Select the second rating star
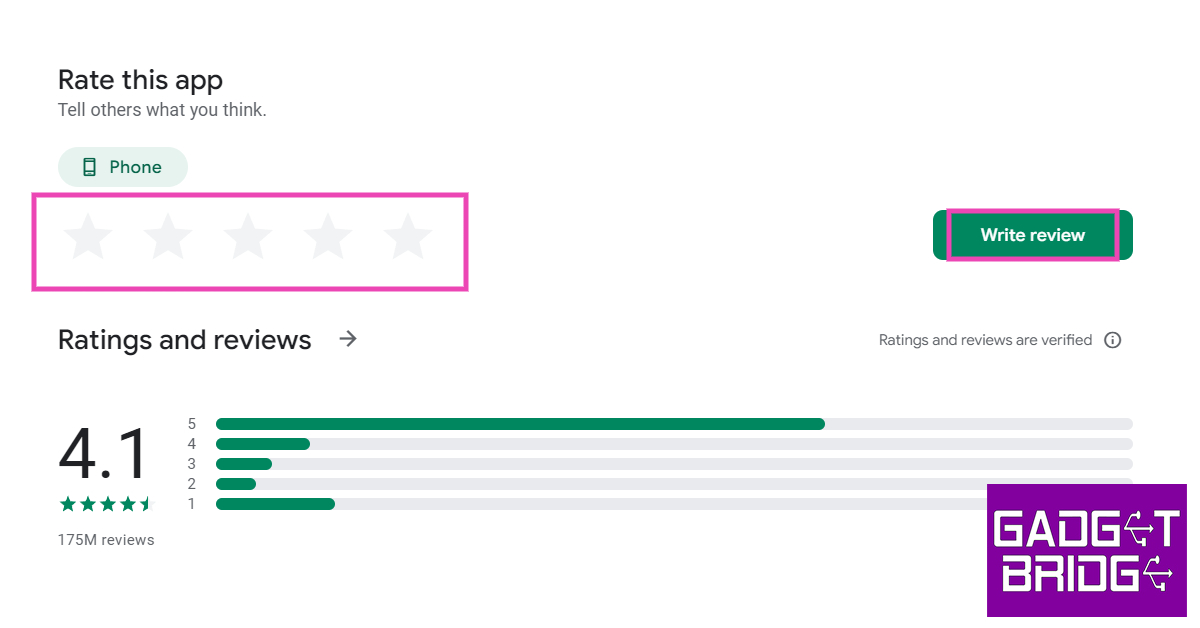Viewport: 1200px width, 628px height. click(168, 237)
